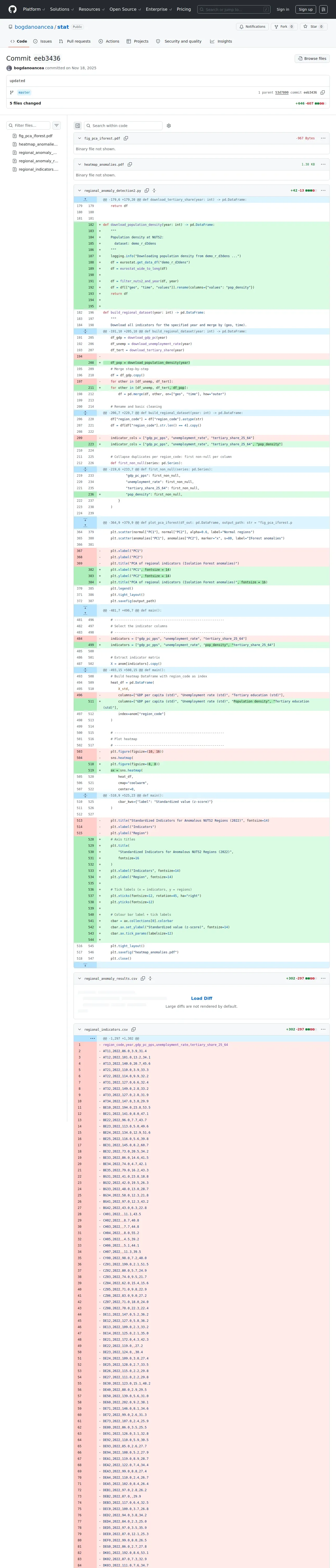Select fig_pca_iforest.pdf in file tree

(35, 136)
